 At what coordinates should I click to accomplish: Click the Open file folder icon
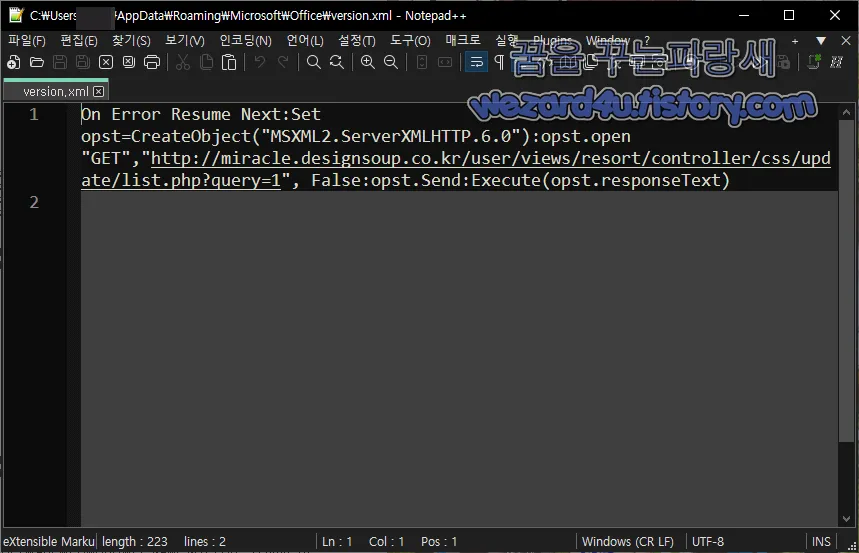[x=37, y=62]
